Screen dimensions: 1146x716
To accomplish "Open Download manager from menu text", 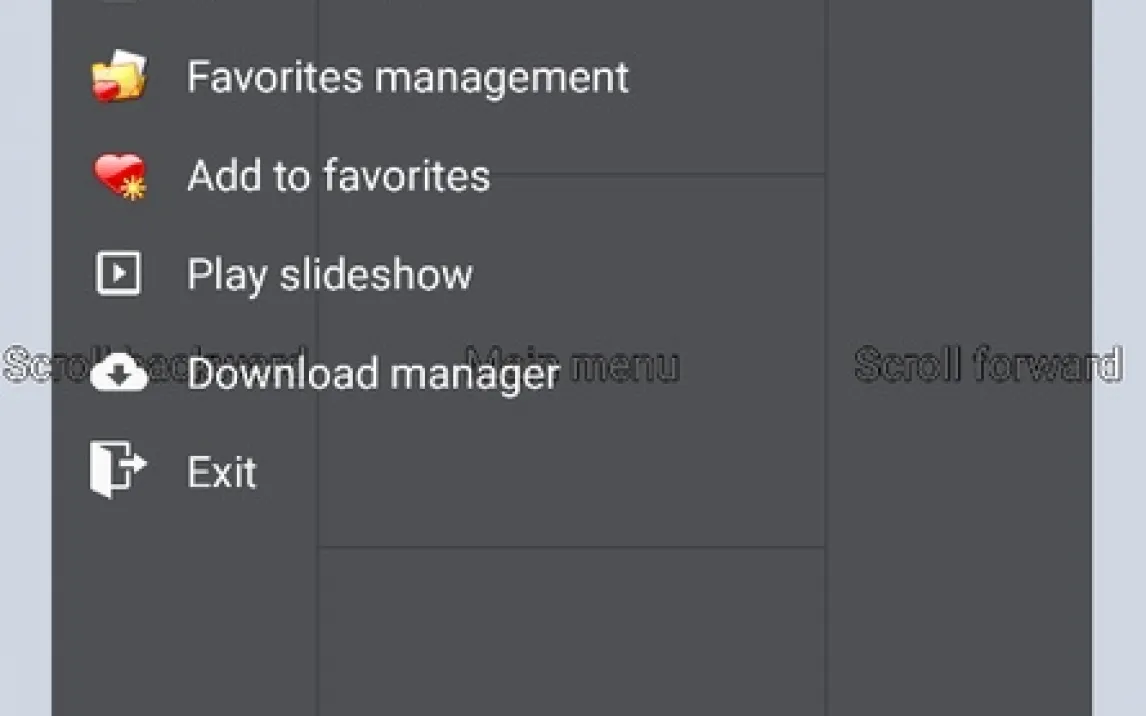I will [x=372, y=374].
